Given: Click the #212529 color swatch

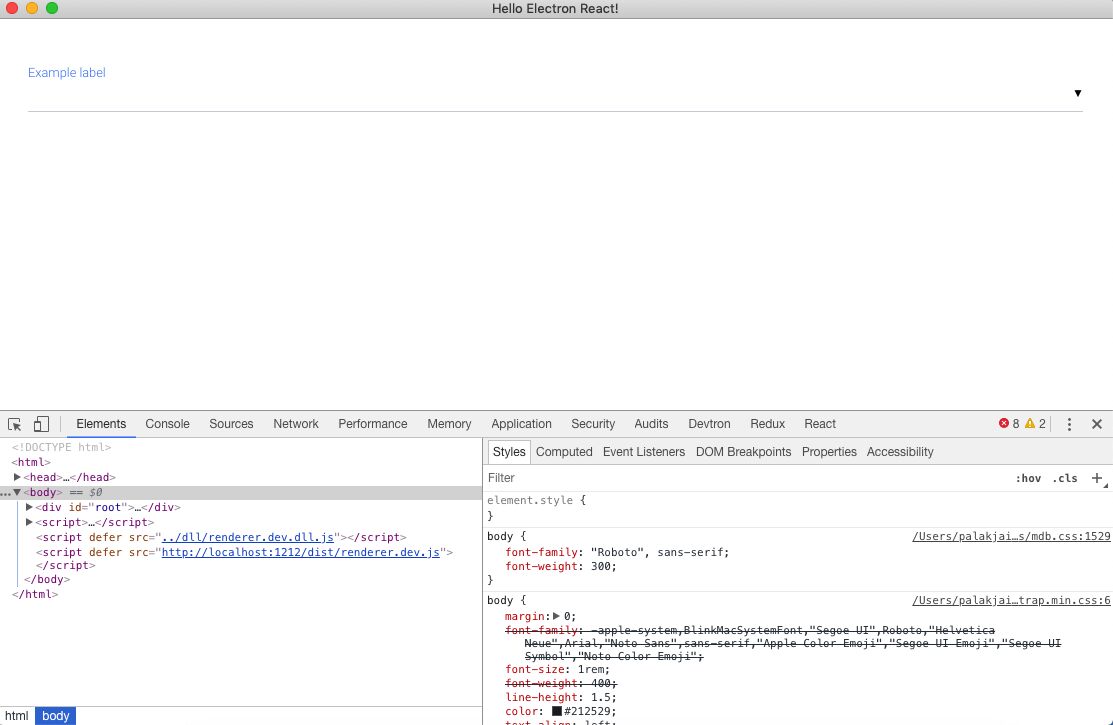Looking at the screenshot, I should pos(556,711).
